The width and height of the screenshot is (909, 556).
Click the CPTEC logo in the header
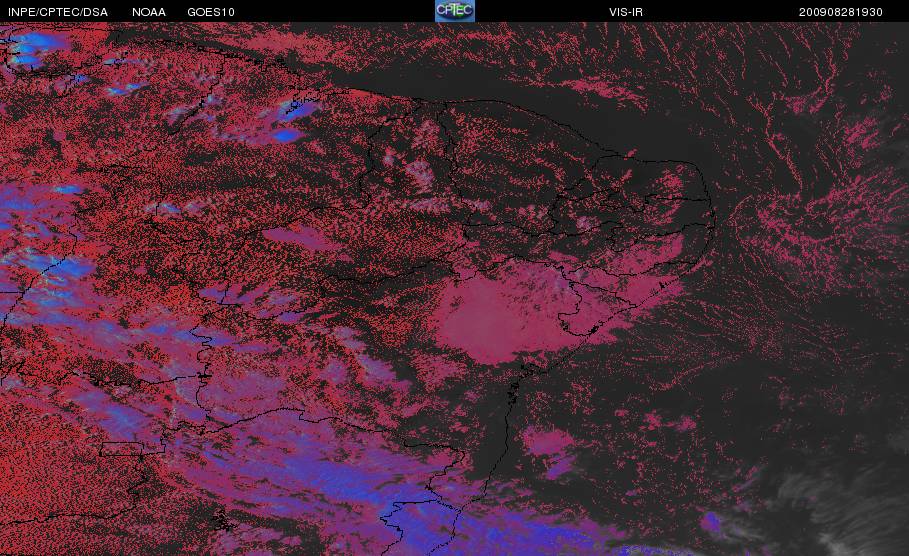(455, 11)
